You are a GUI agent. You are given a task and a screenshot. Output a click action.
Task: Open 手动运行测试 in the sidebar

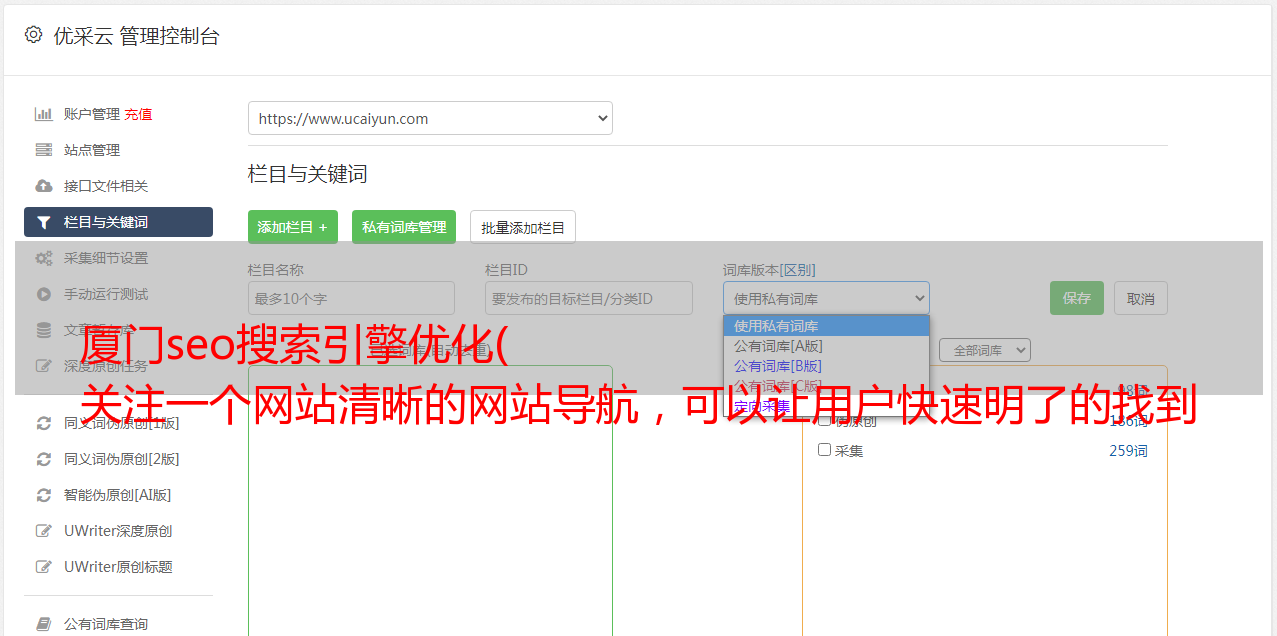(x=106, y=294)
